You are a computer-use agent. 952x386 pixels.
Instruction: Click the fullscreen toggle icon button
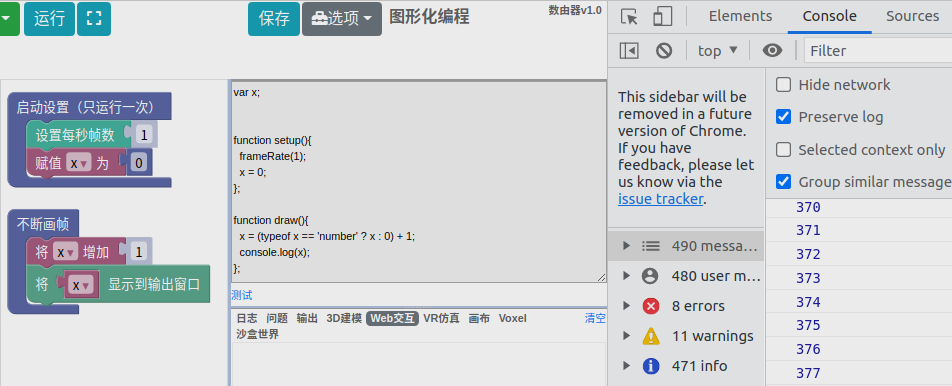click(94, 19)
